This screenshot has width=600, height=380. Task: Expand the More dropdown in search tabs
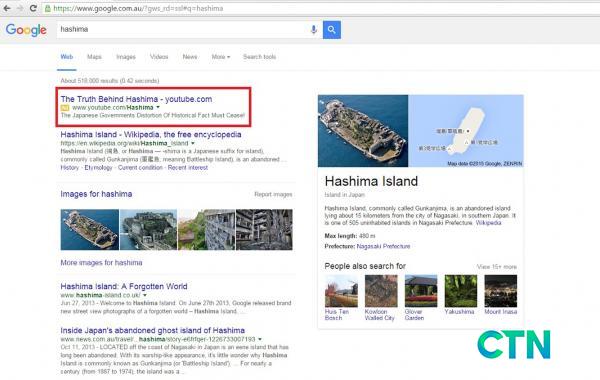[x=221, y=57]
